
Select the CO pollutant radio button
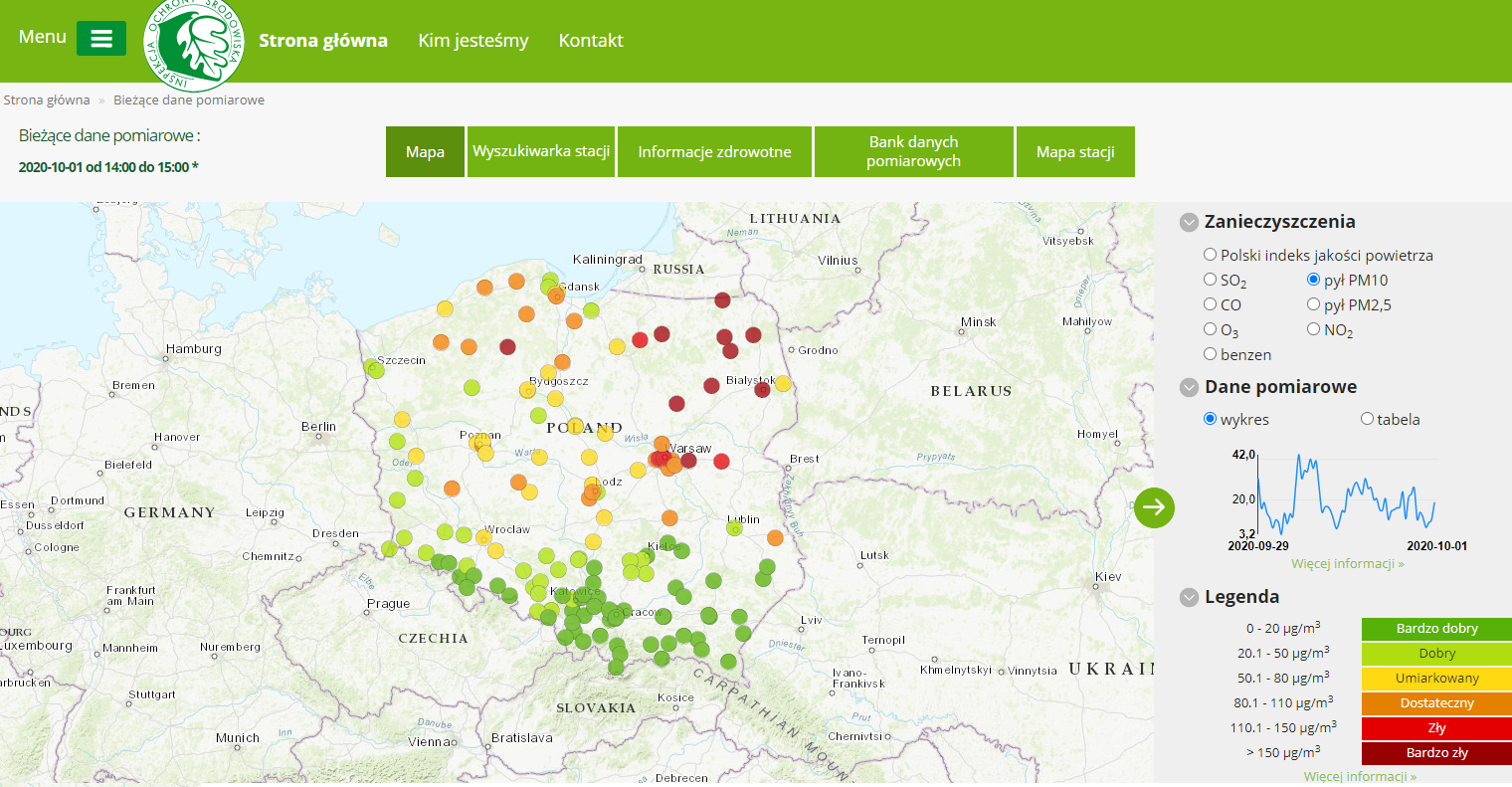[x=1211, y=304]
